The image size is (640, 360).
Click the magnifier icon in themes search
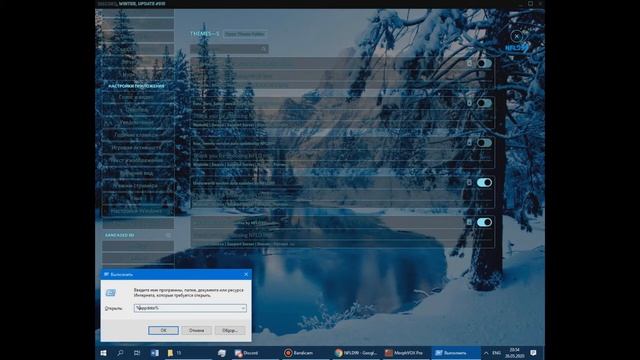264,49
